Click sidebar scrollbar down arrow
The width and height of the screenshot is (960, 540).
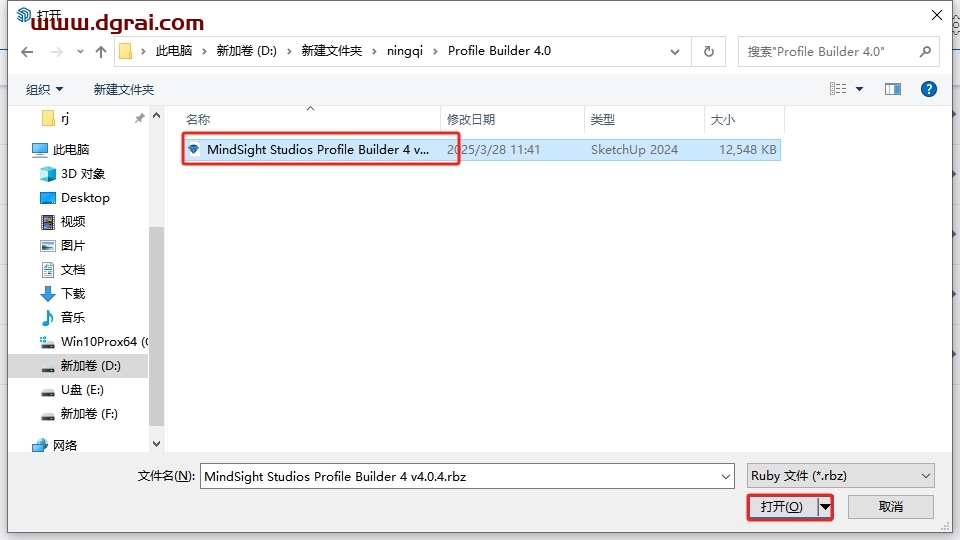click(x=156, y=444)
